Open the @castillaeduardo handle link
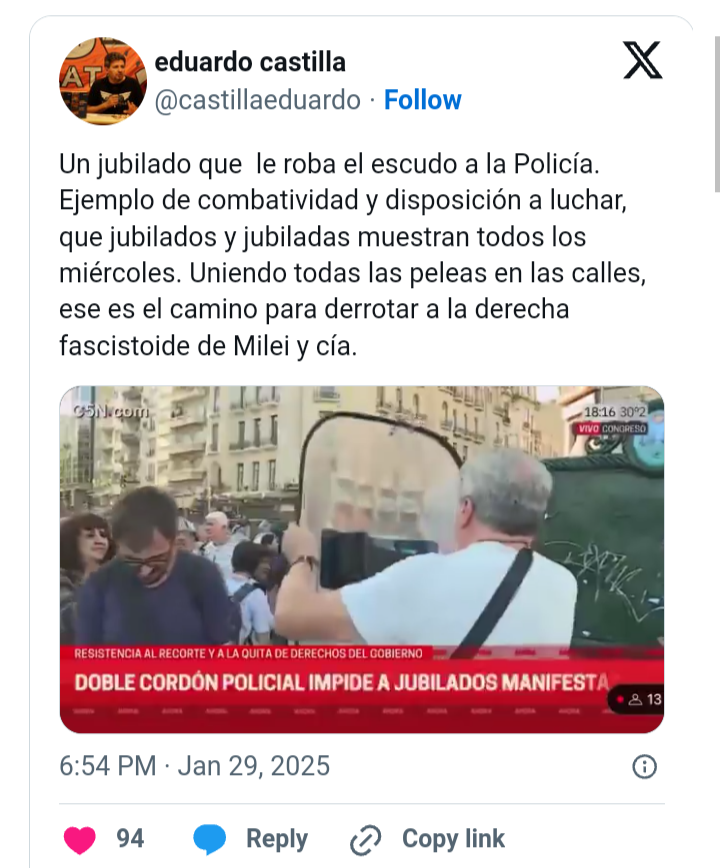The height and width of the screenshot is (868, 720). click(x=257, y=100)
